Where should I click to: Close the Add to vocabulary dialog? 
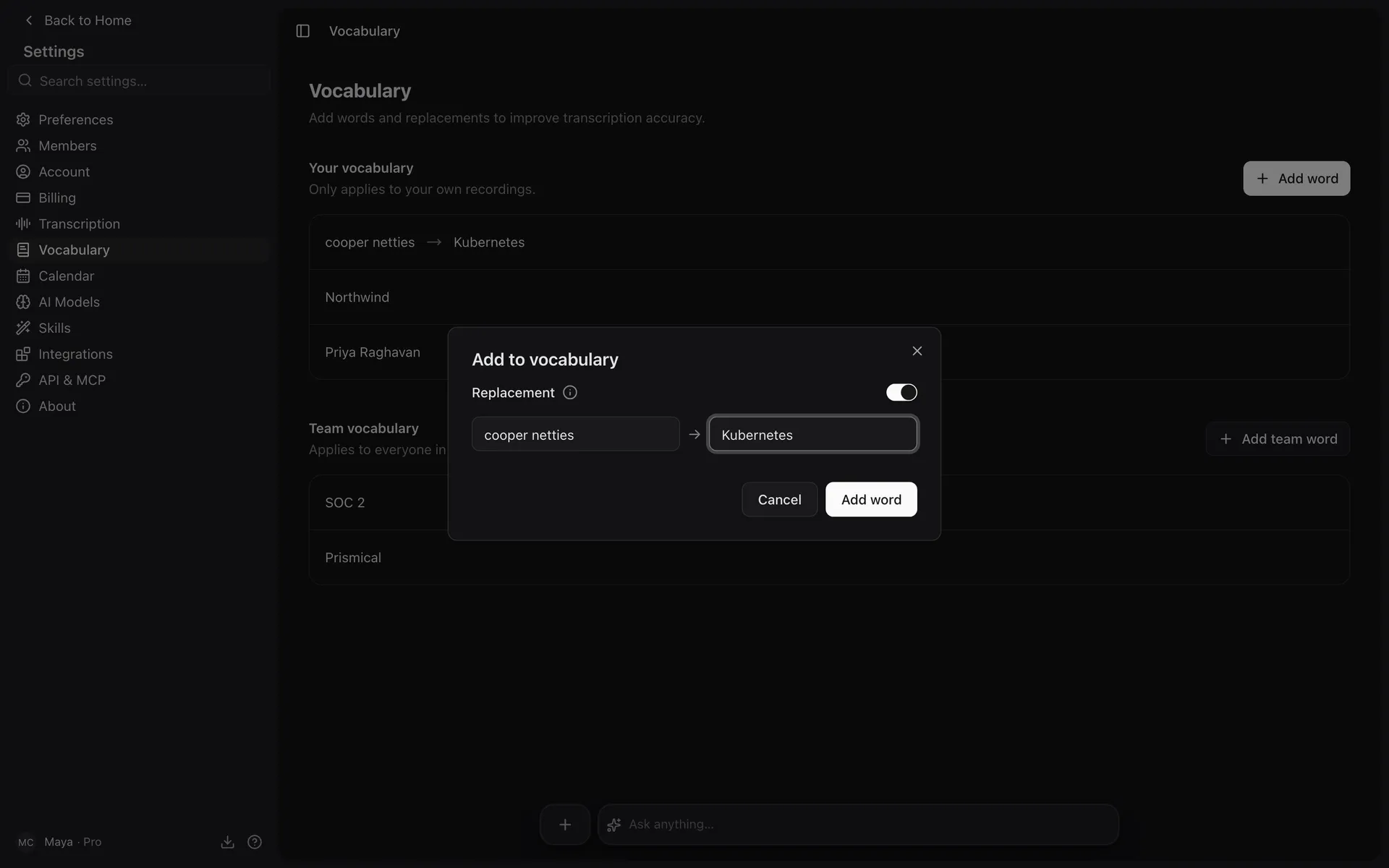[917, 351]
